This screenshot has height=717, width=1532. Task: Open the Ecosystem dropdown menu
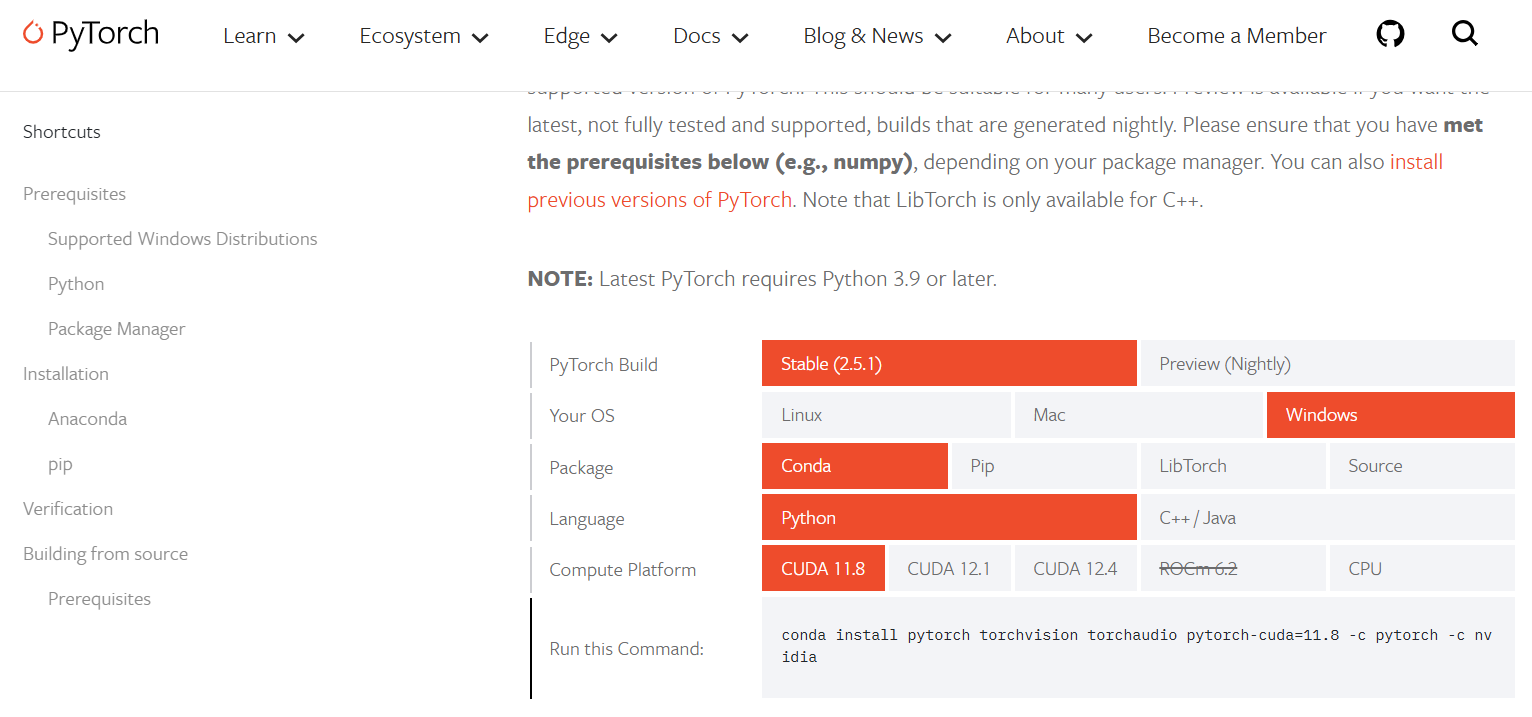tap(423, 36)
